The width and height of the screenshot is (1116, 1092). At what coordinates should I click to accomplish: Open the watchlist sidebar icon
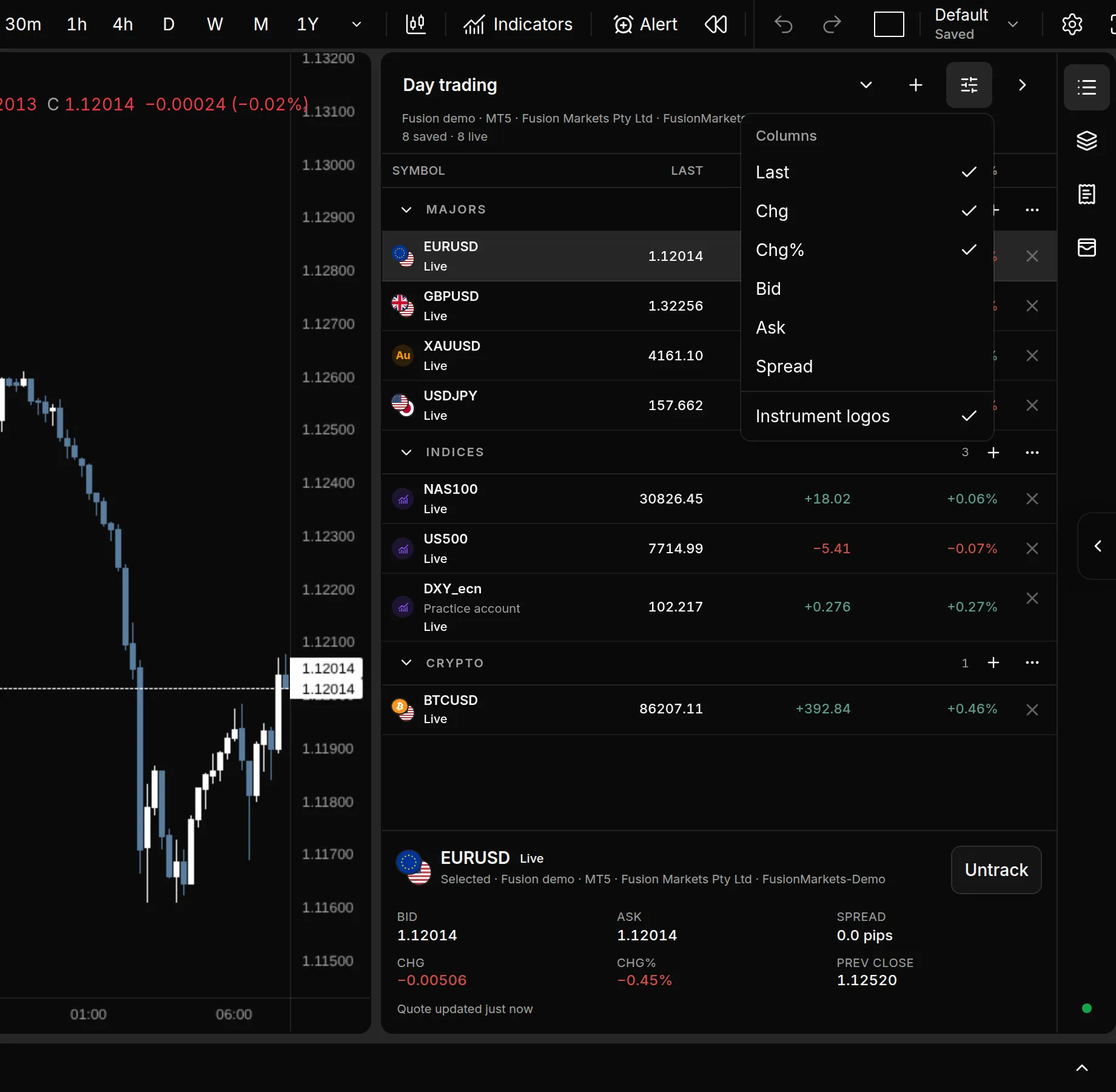click(1086, 87)
